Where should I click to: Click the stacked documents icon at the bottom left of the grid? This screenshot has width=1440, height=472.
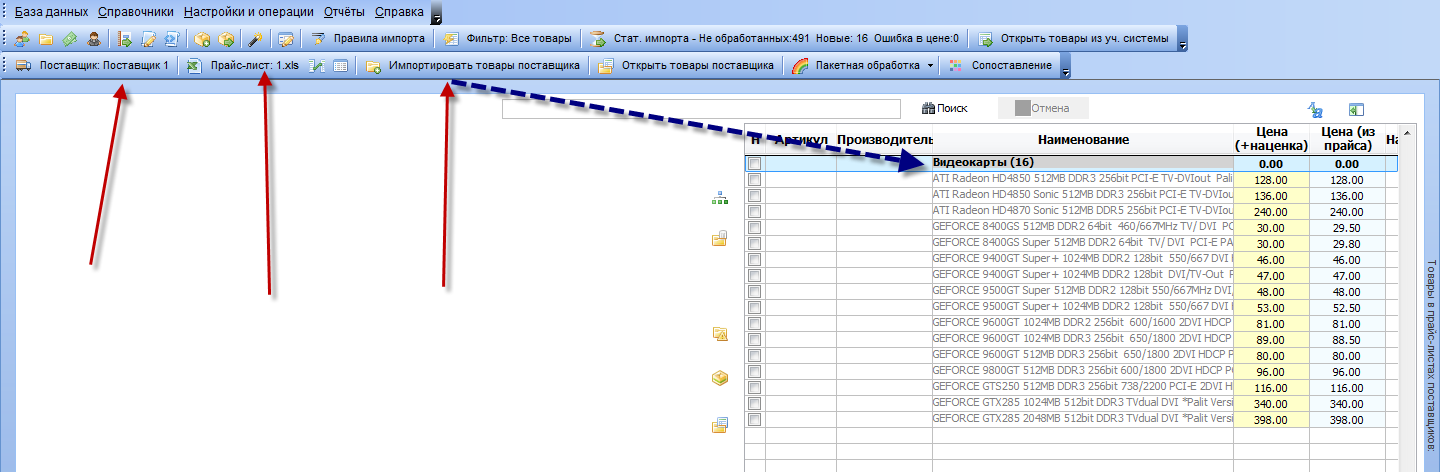[720, 425]
